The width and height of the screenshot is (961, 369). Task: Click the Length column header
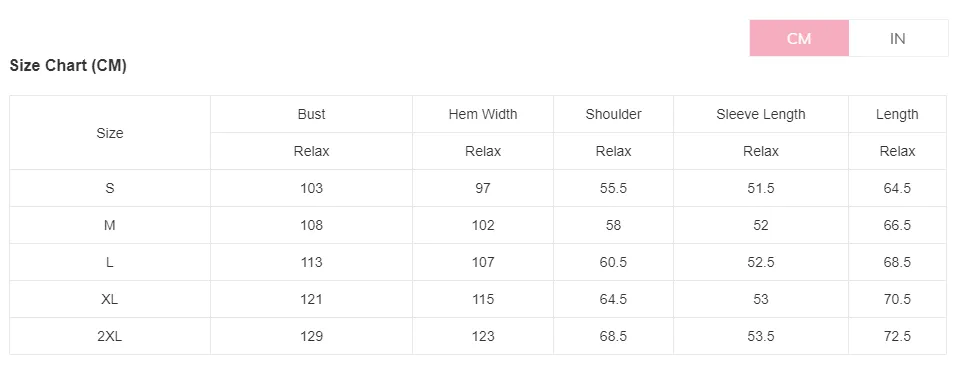coord(897,114)
